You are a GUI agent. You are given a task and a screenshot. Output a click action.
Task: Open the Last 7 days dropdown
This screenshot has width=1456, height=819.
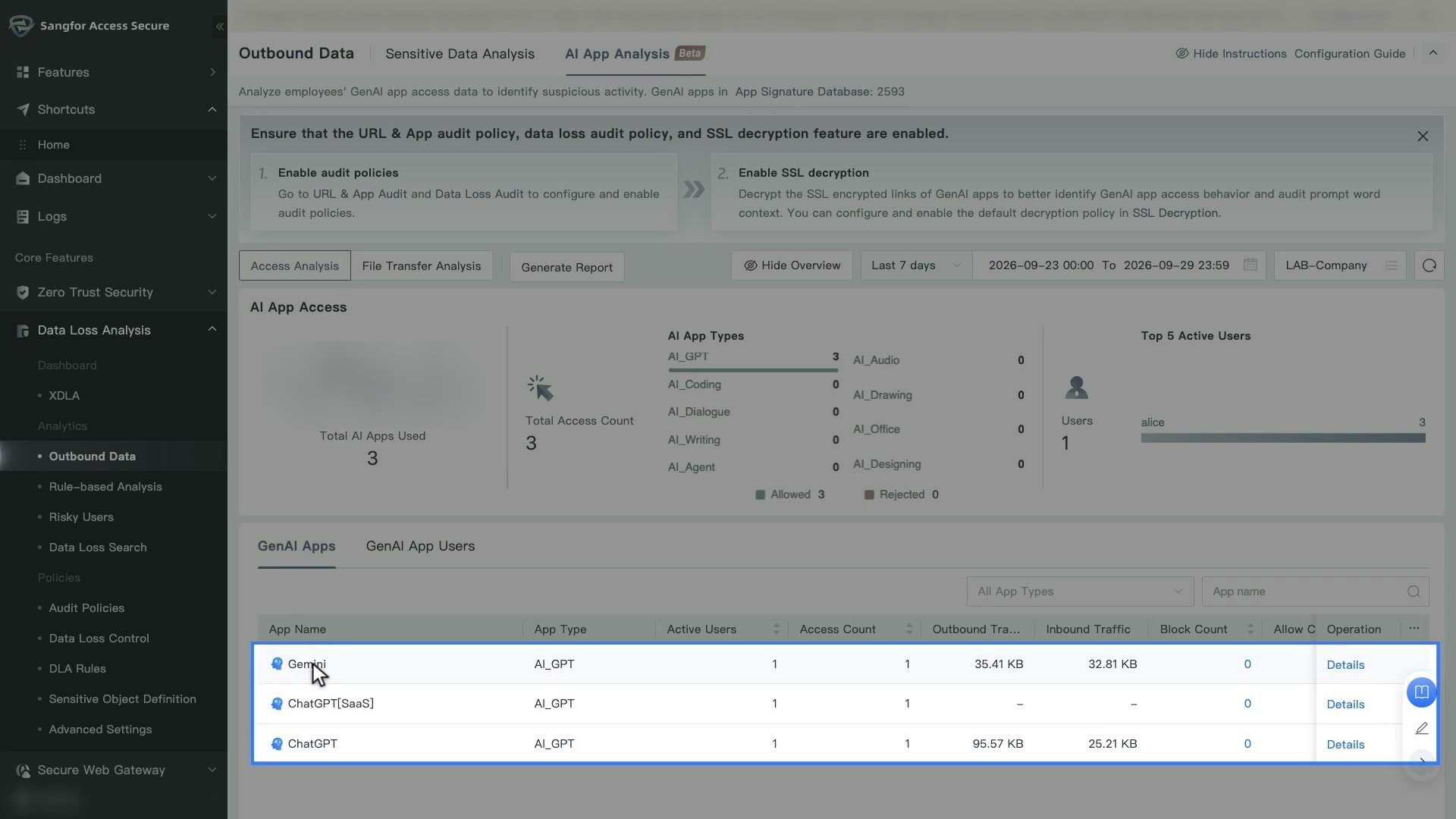pyautogui.click(x=916, y=266)
